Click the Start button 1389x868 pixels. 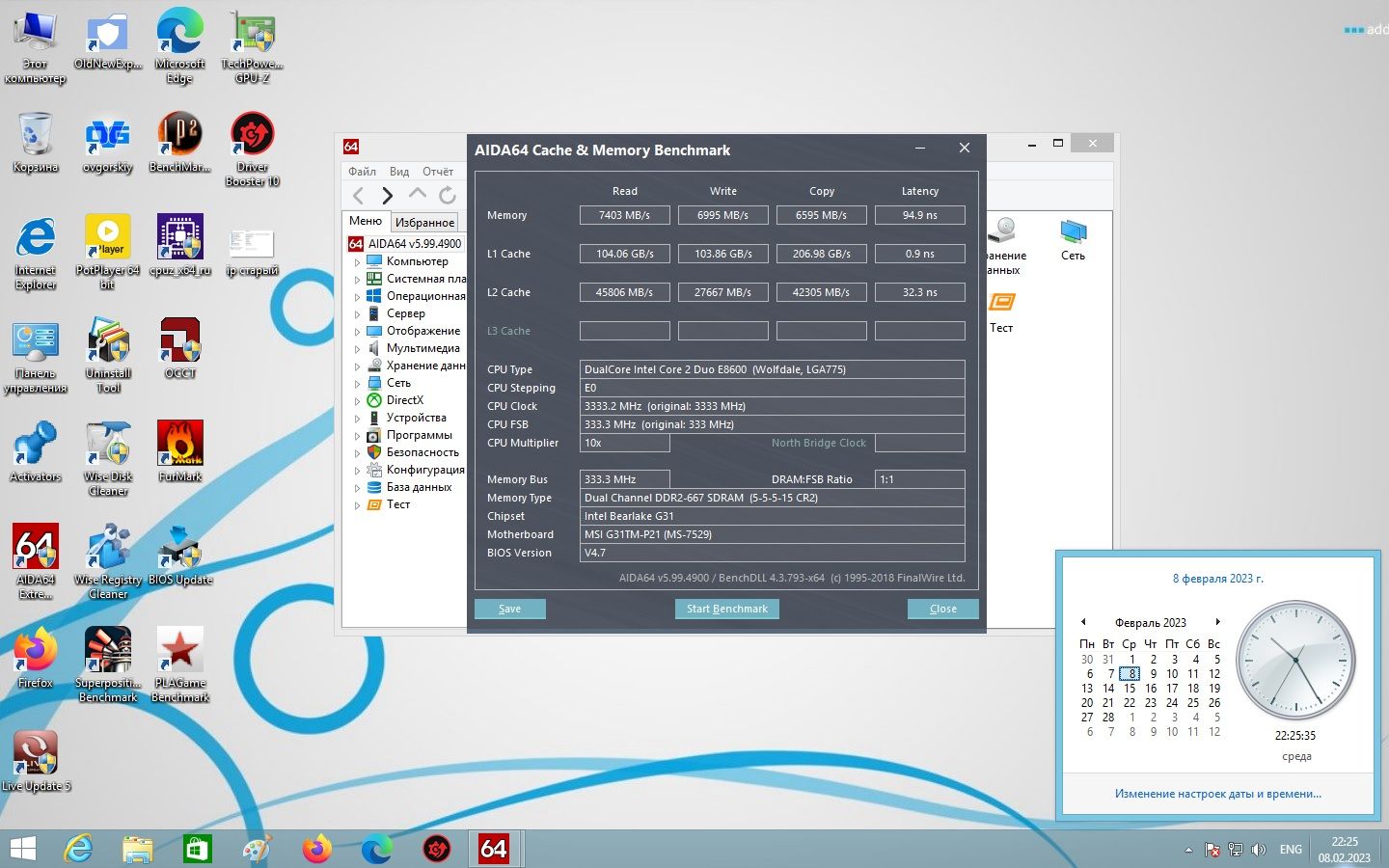tap(22, 849)
